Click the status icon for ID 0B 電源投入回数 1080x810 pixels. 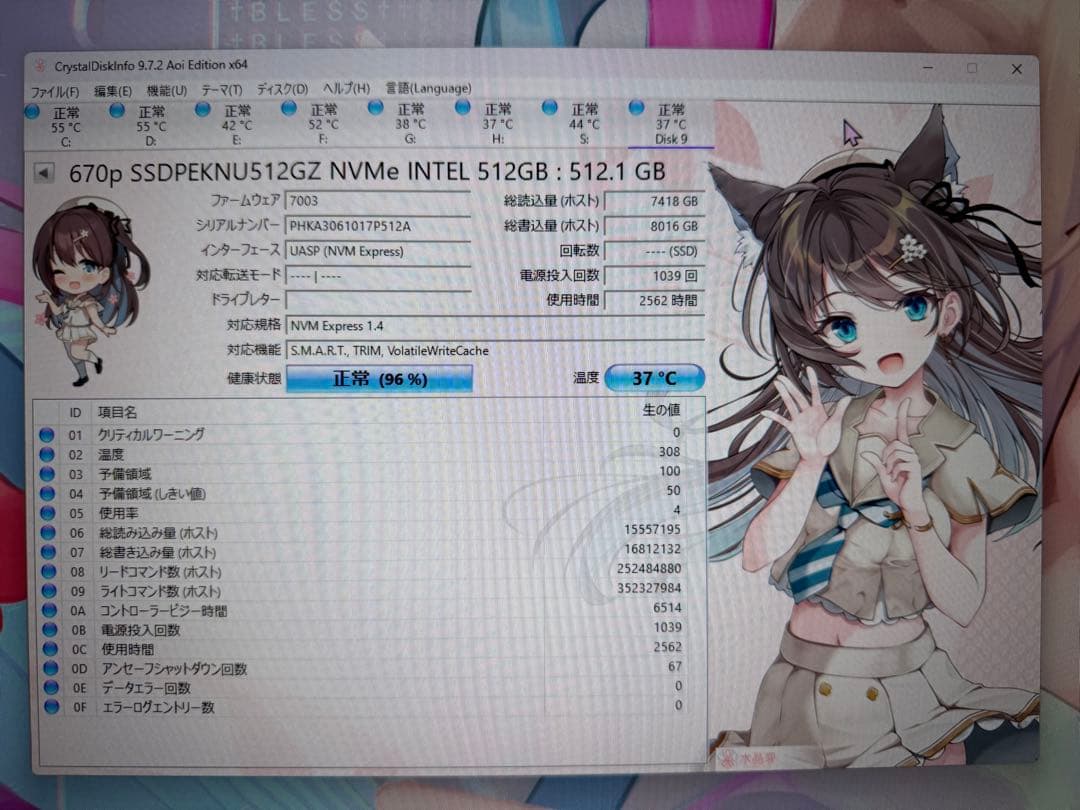[50, 629]
